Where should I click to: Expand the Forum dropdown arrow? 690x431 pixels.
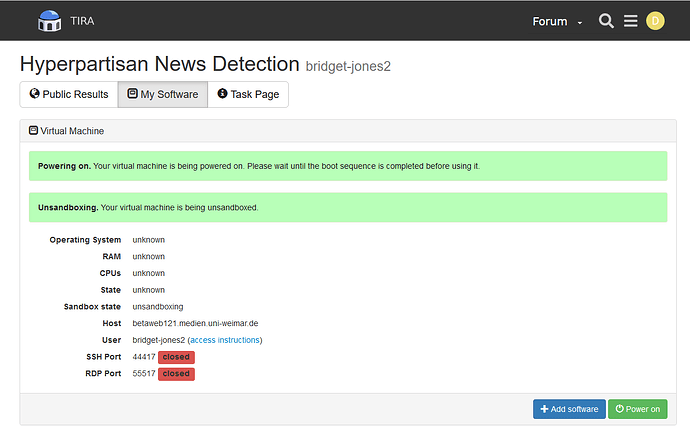click(x=580, y=22)
